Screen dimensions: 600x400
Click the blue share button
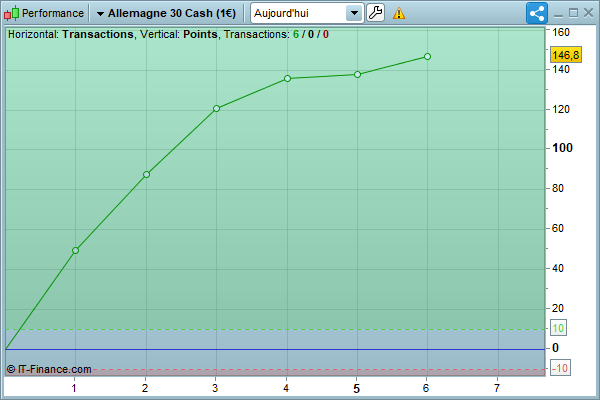(x=537, y=13)
